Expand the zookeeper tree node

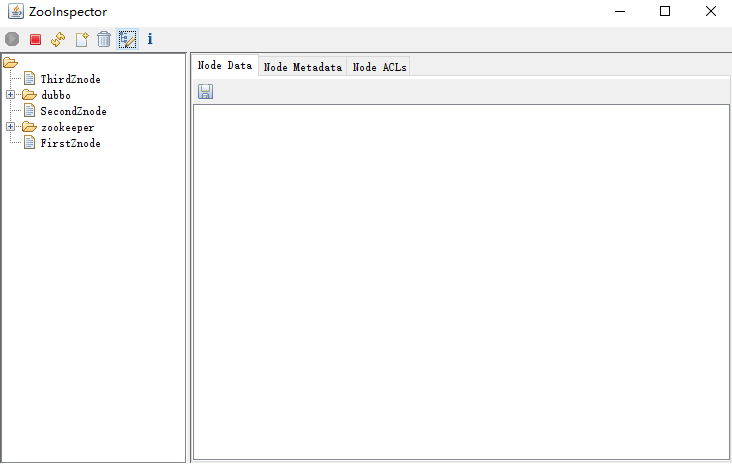click(x=10, y=127)
